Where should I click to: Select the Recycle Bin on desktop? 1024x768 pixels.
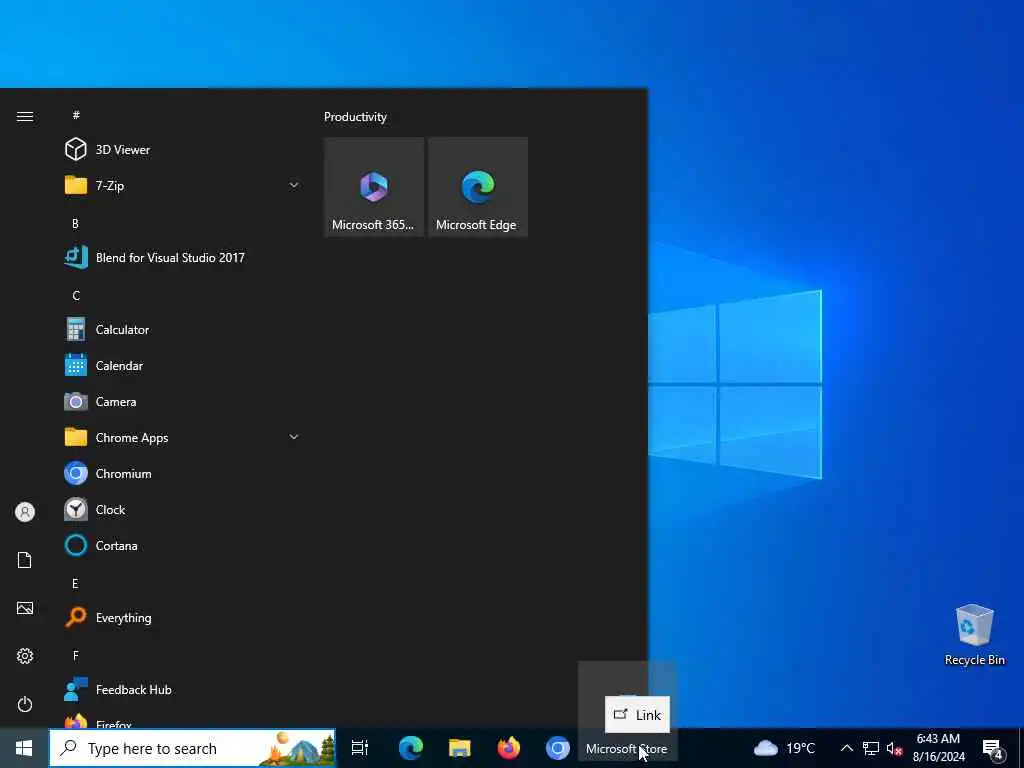974,635
